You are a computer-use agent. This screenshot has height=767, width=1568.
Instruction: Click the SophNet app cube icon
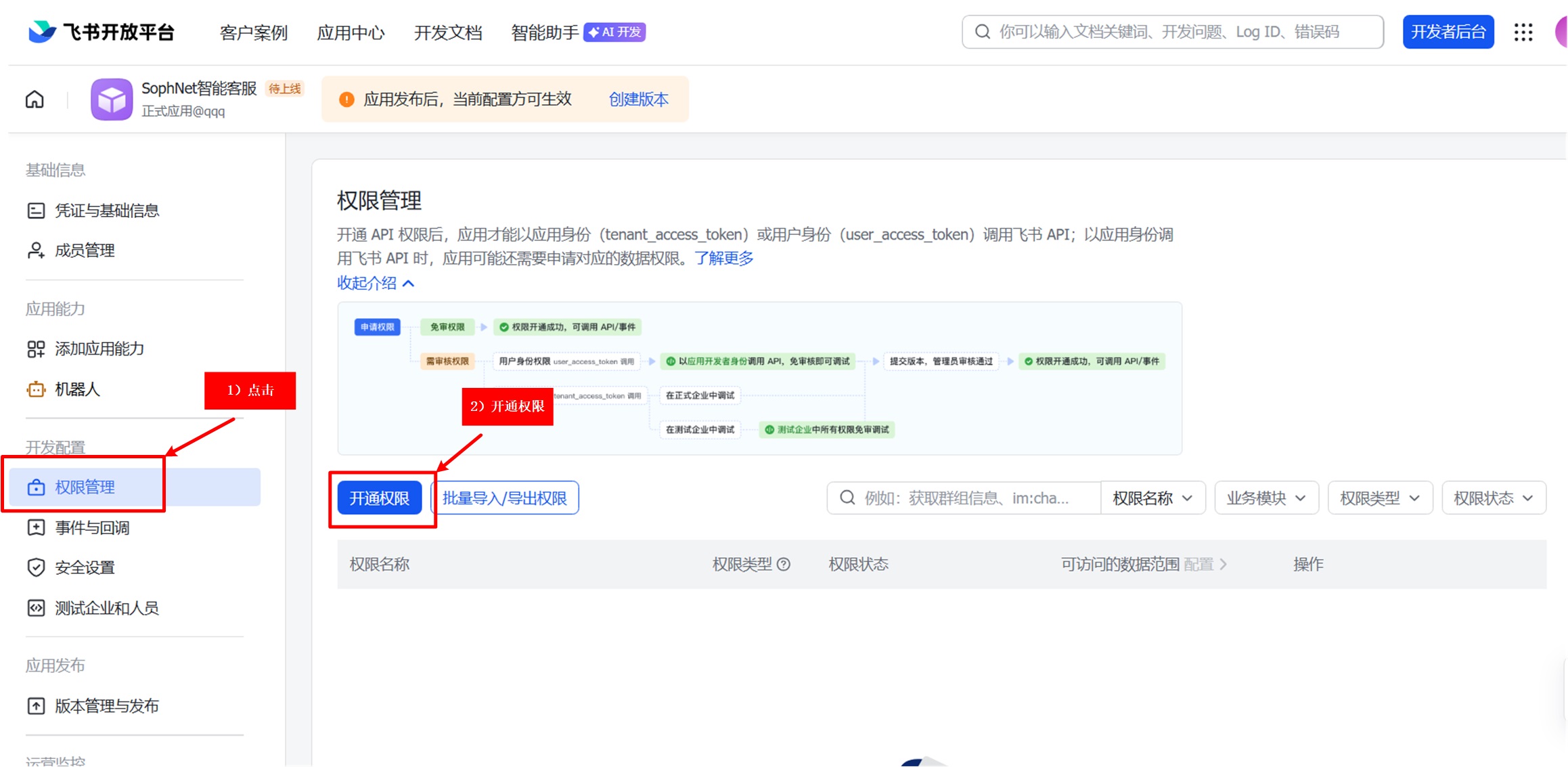point(112,100)
